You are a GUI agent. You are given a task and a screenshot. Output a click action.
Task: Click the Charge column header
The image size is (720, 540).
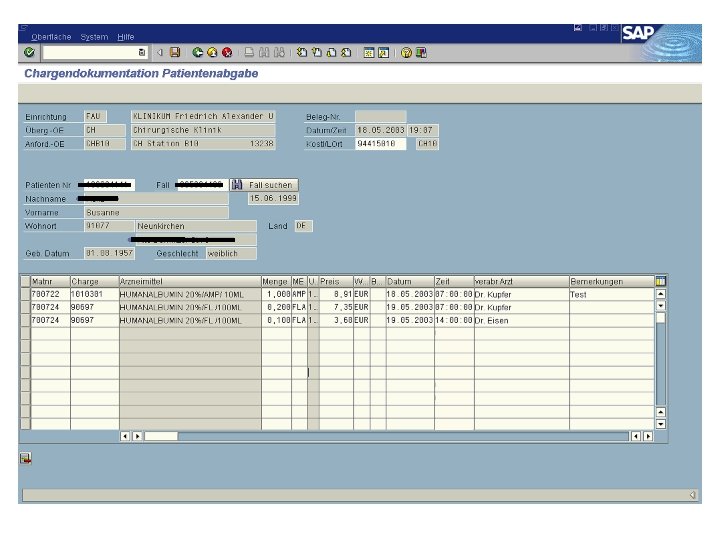pyautogui.click(x=95, y=281)
